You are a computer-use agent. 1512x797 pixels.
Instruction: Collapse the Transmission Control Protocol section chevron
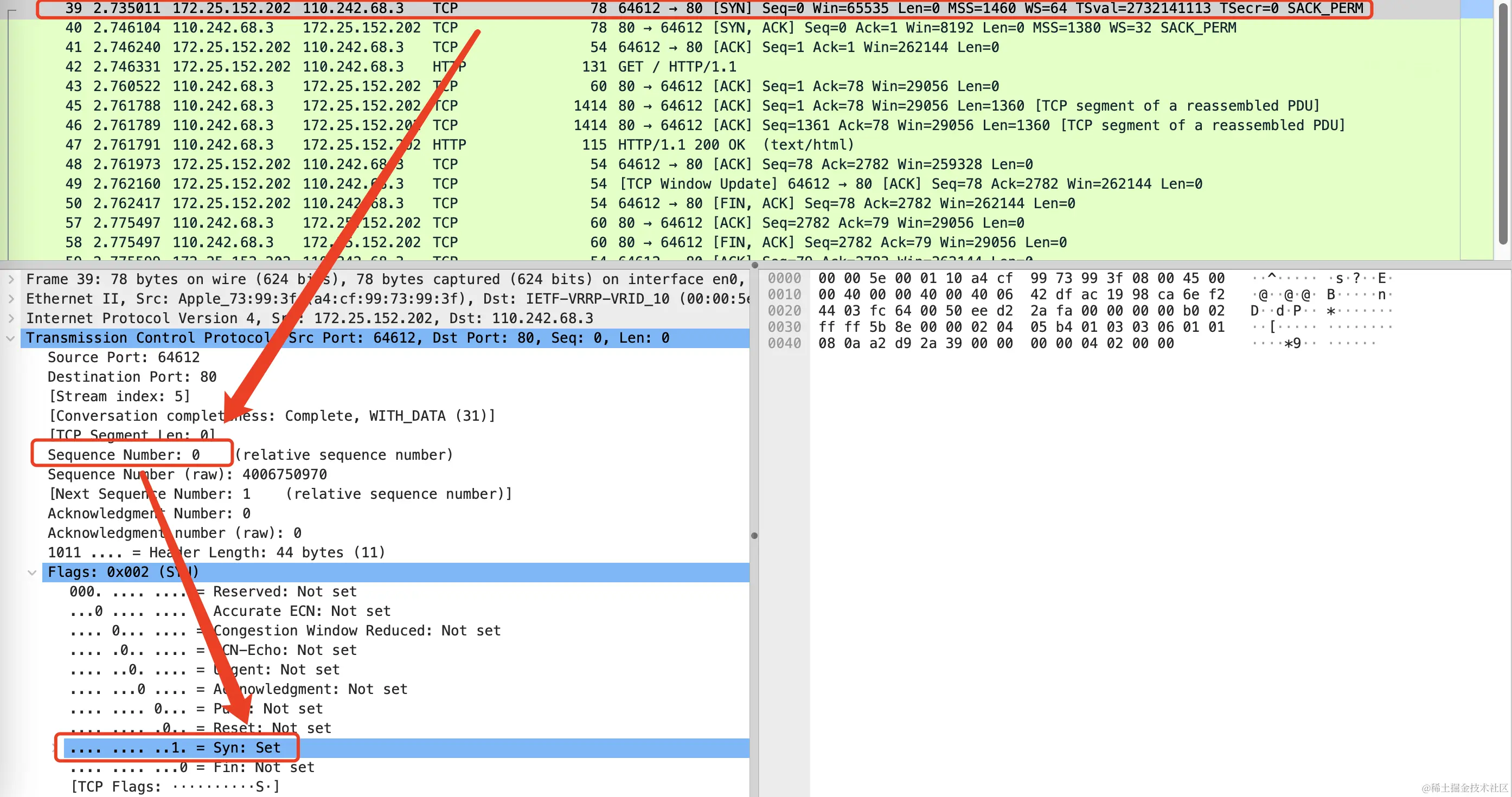tap(10, 338)
